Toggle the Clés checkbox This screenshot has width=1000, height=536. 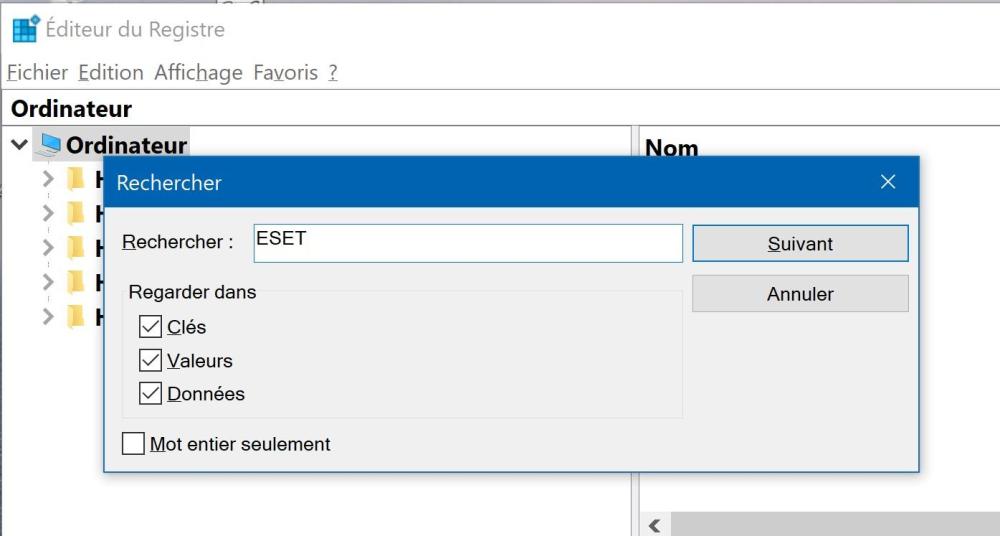click(150, 327)
